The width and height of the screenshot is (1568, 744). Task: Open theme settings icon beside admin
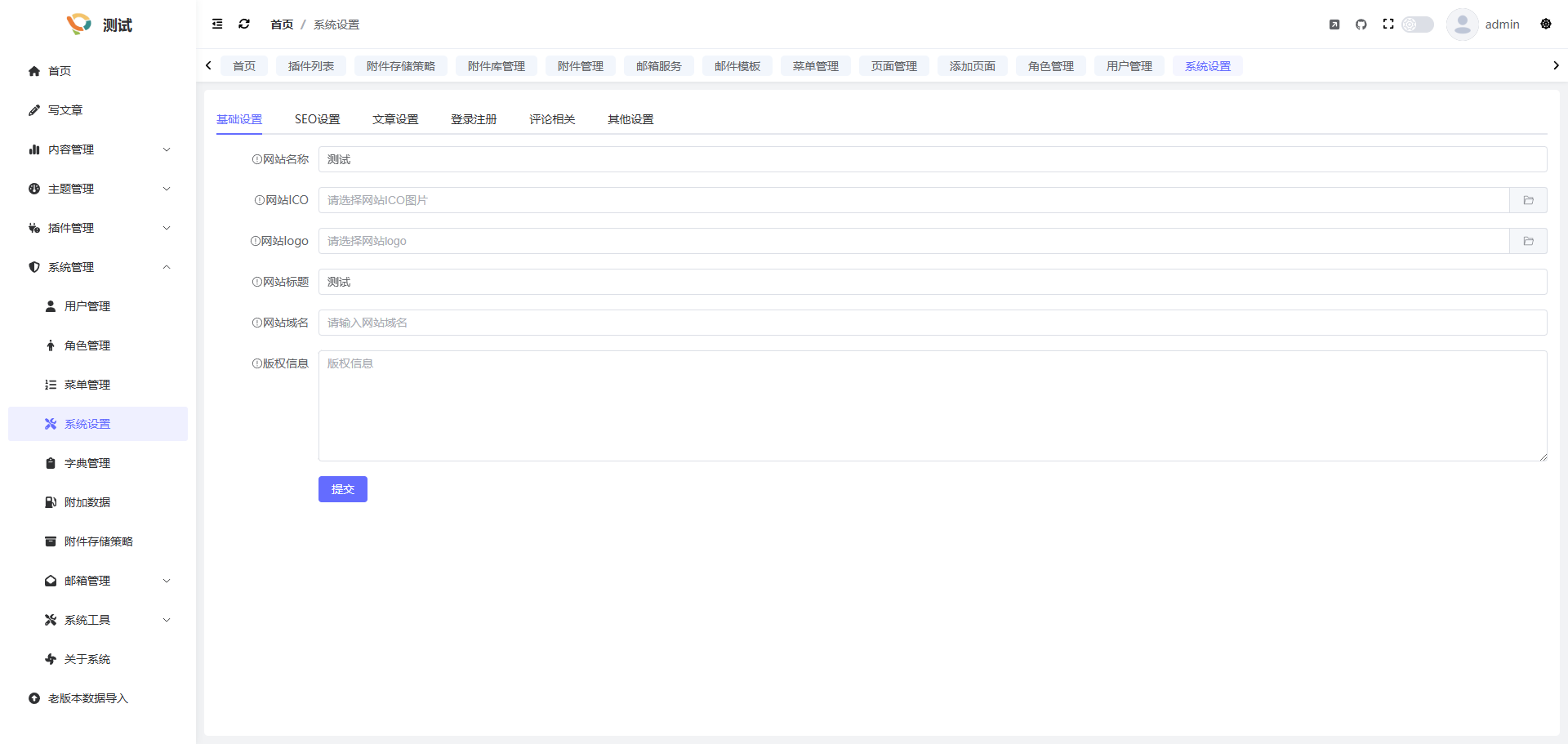coord(1545,25)
